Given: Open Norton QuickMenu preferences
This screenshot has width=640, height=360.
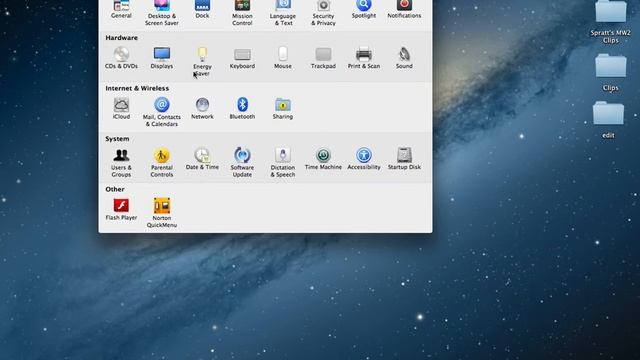Looking at the screenshot, I should pyautogui.click(x=162, y=213).
